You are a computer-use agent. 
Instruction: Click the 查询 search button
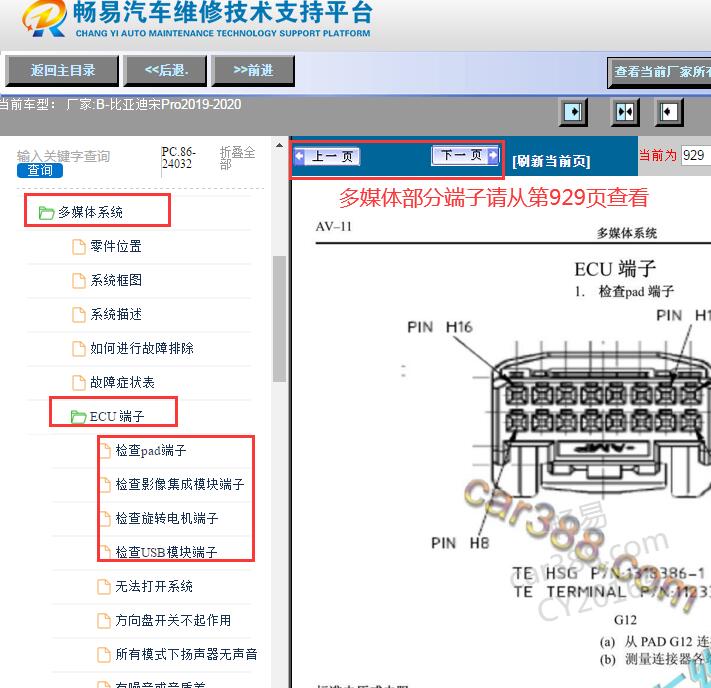40,171
